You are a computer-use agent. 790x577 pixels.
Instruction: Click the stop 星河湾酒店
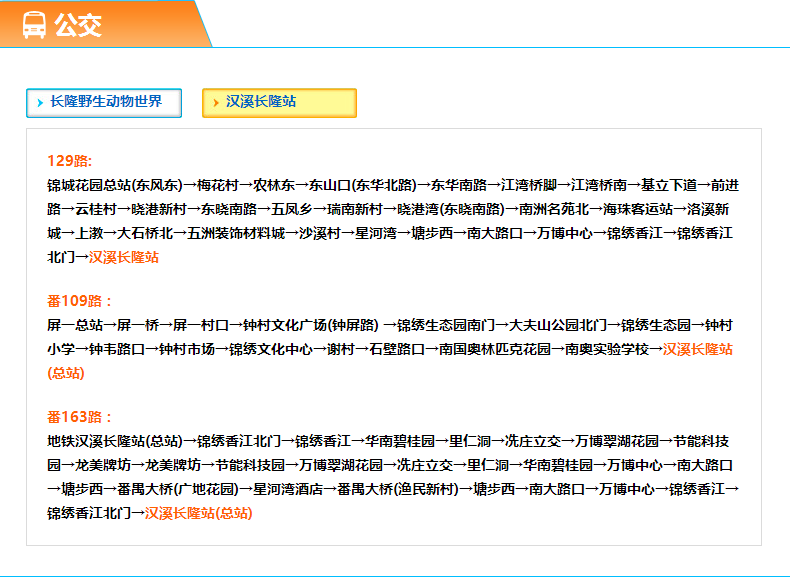coord(288,489)
